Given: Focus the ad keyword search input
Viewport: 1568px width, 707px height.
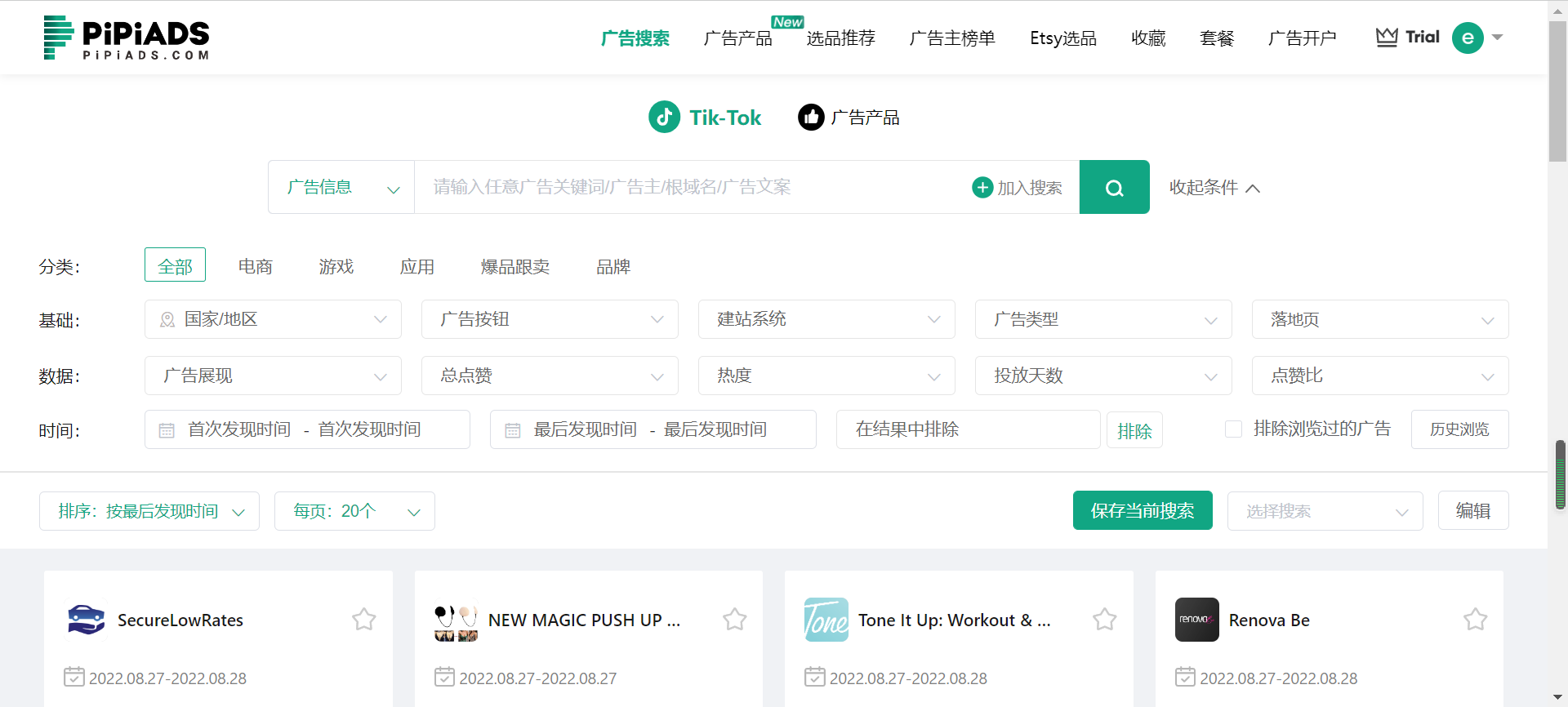Looking at the screenshot, I should coord(694,187).
